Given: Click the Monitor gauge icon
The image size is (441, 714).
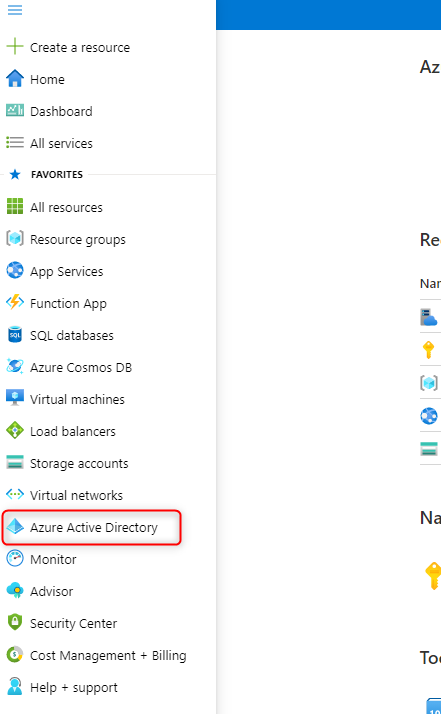Looking at the screenshot, I should (15, 558).
